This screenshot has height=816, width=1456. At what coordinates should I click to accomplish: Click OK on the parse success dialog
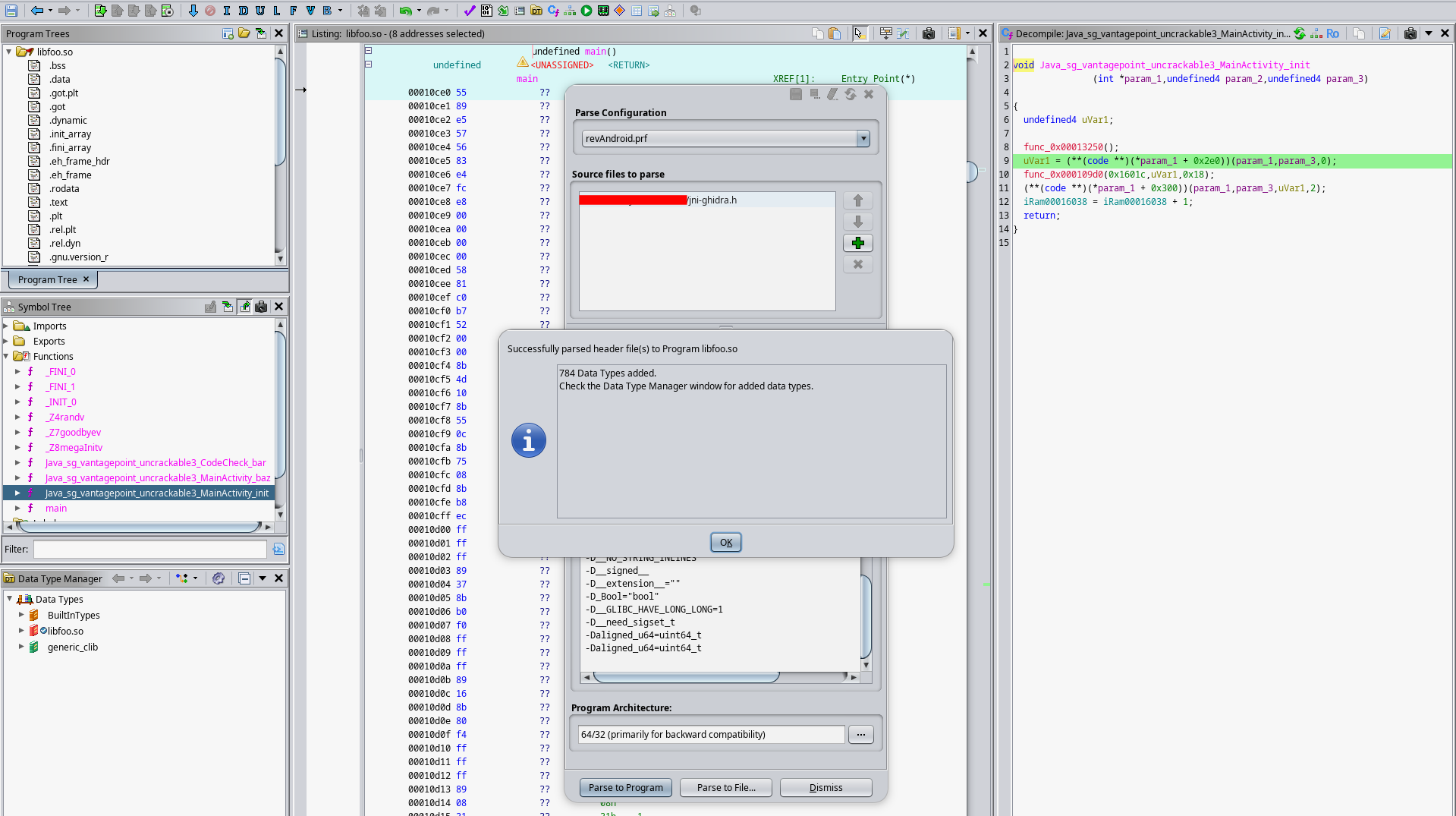pyautogui.click(x=726, y=542)
